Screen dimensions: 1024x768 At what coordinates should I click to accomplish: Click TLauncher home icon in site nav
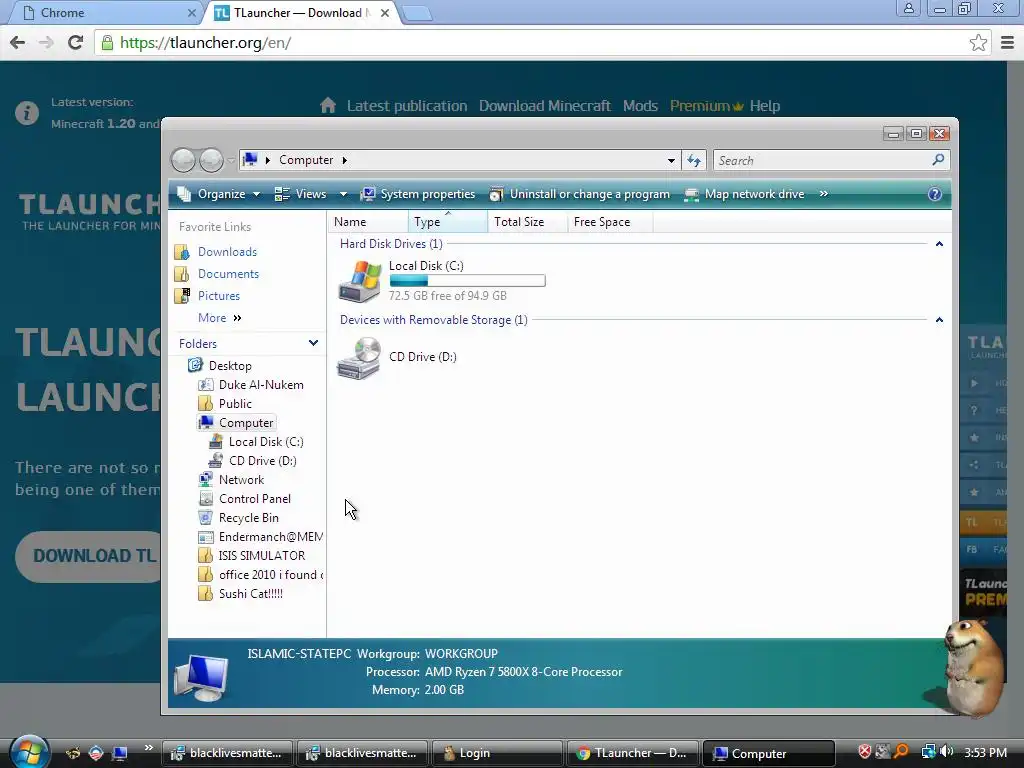point(328,105)
